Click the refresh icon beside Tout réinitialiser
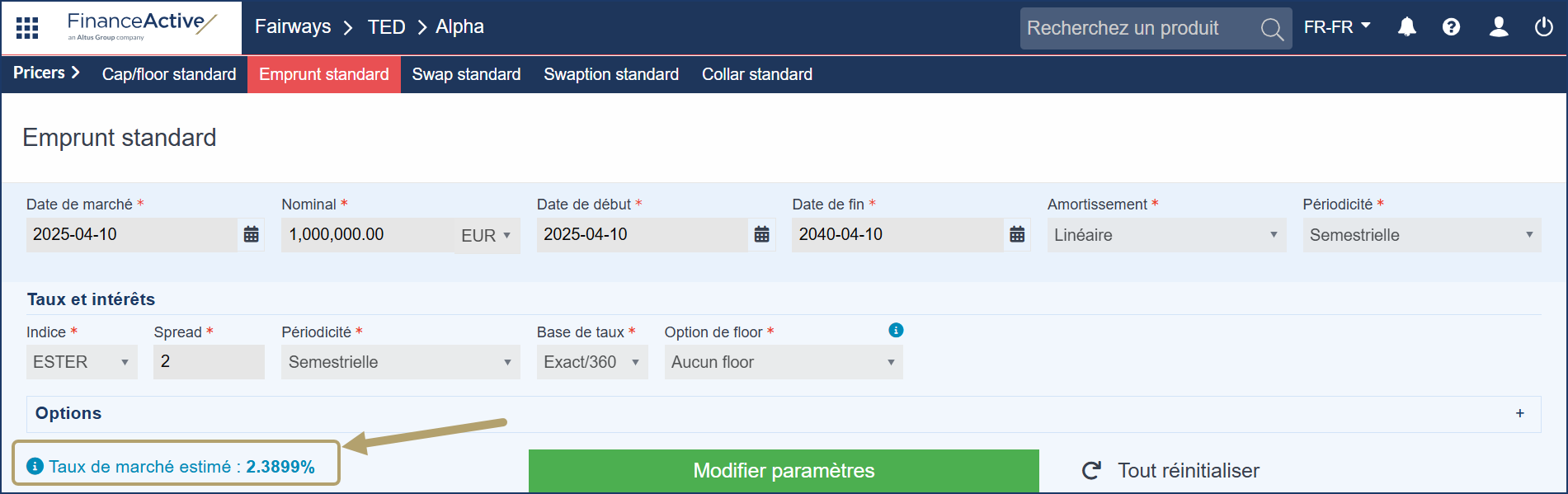The image size is (1568, 494). (x=1091, y=469)
